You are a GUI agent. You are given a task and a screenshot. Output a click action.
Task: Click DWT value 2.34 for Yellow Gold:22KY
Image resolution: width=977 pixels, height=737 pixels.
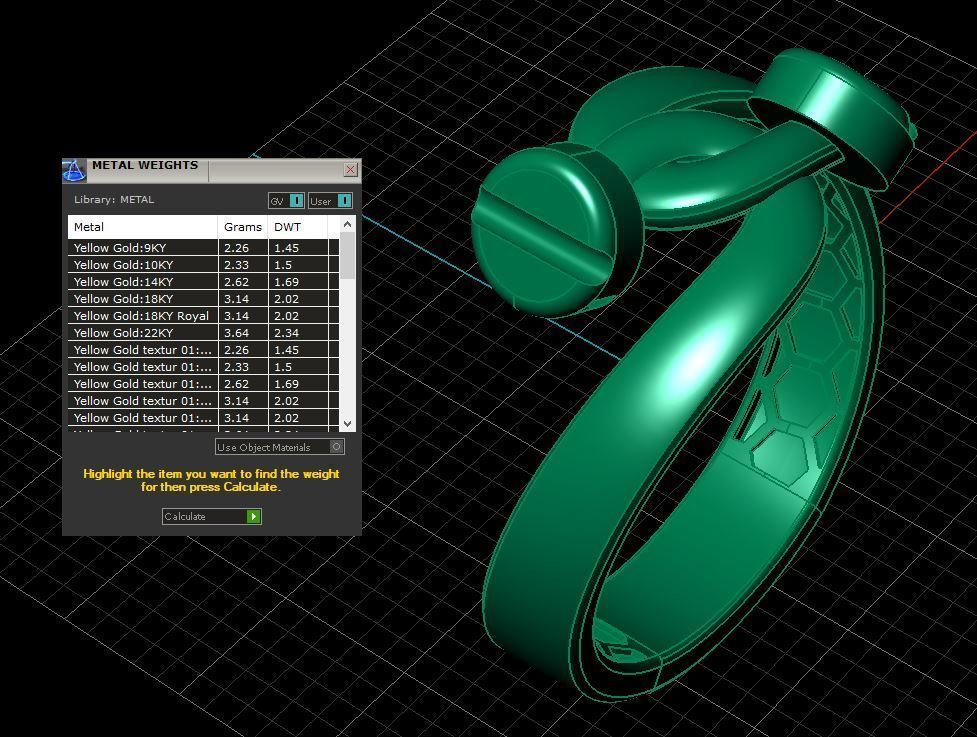pyautogui.click(x=287, y=333)
